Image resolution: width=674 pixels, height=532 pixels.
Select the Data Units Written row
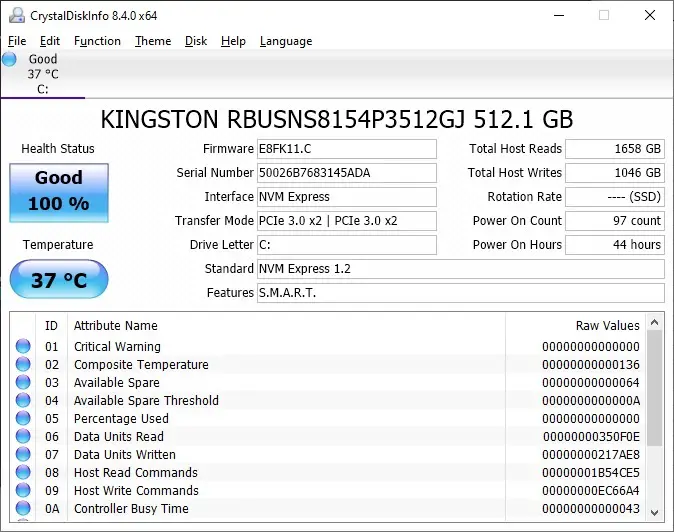(x=328, y=455)
